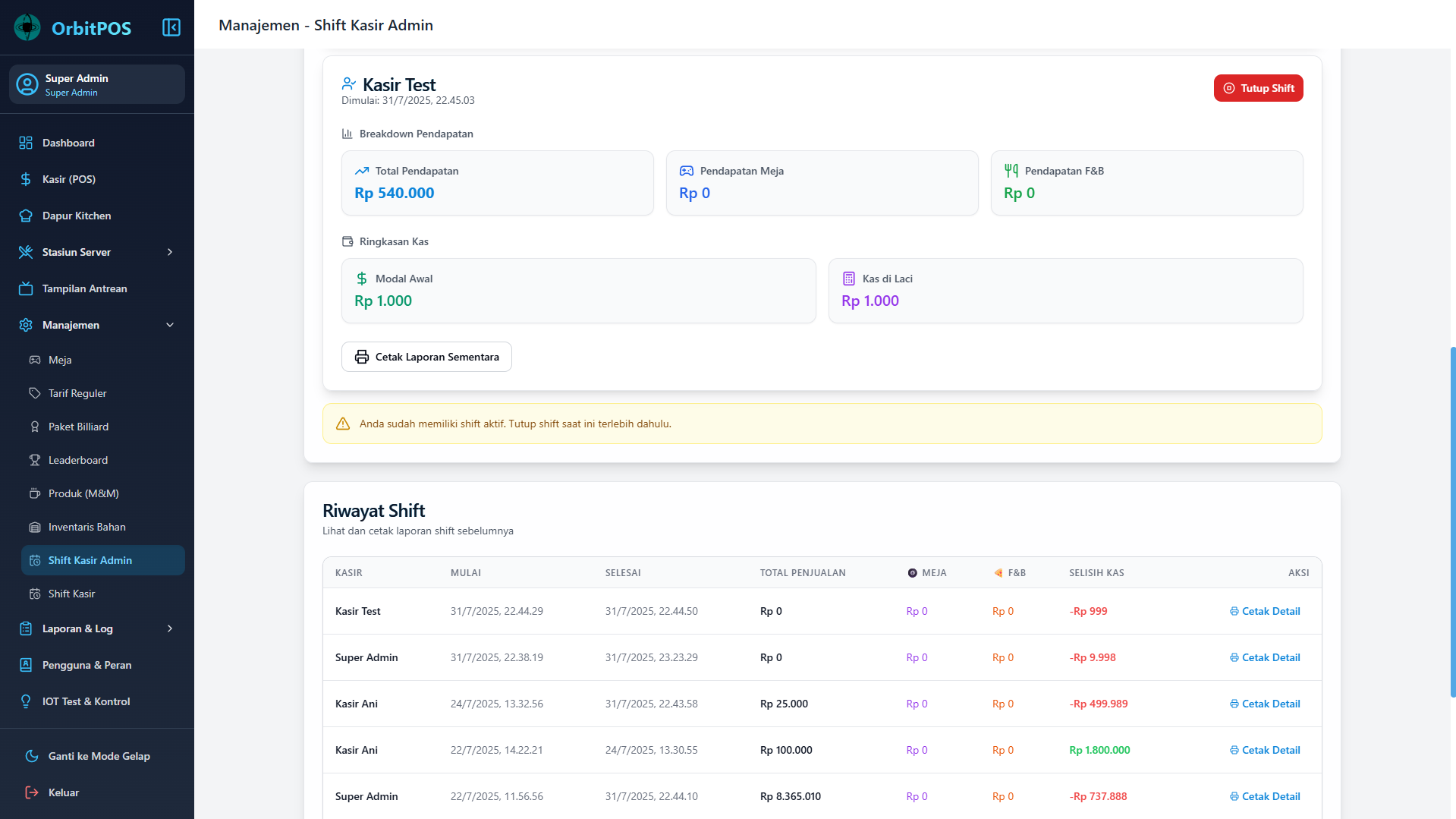Select the Paket Billiard icon
This screenshot has width=1456, height=819.
click(35, 427)
